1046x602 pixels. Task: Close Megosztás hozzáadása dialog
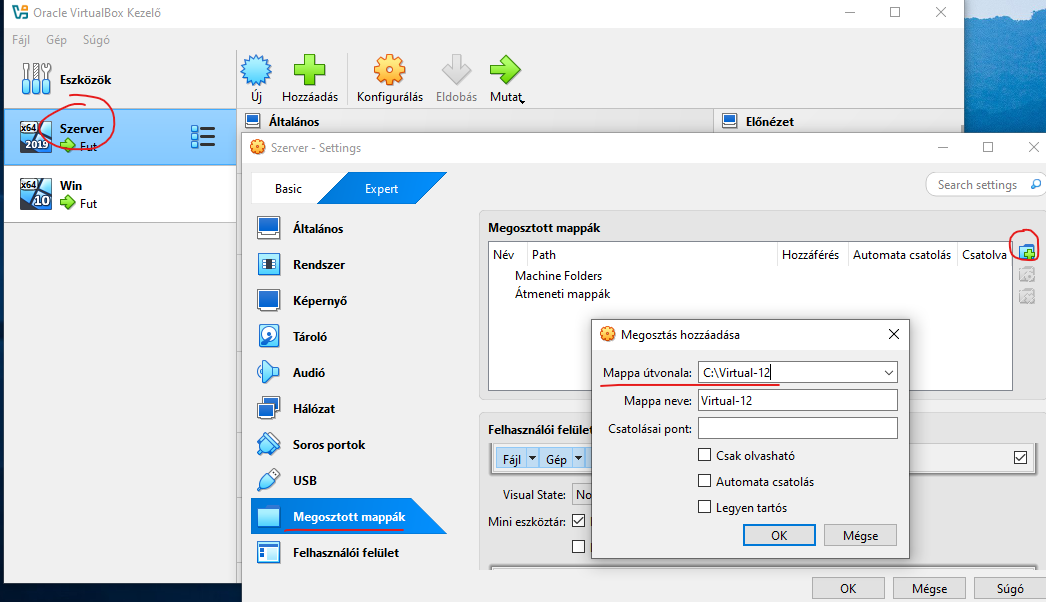894,334
